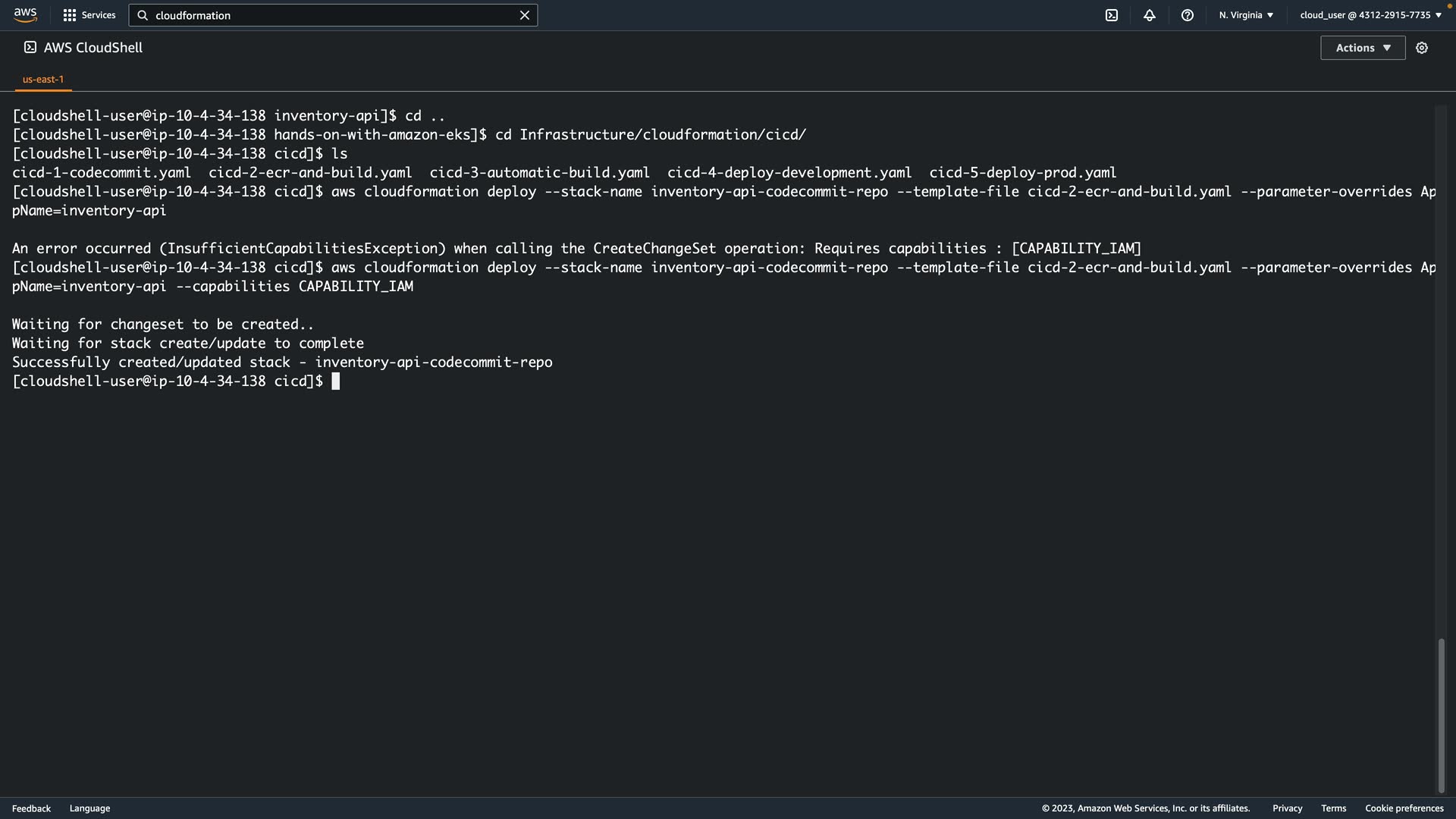1456x819 pixels.
Task: Open the help question mark menu
Action: [x=1188, y=15]
